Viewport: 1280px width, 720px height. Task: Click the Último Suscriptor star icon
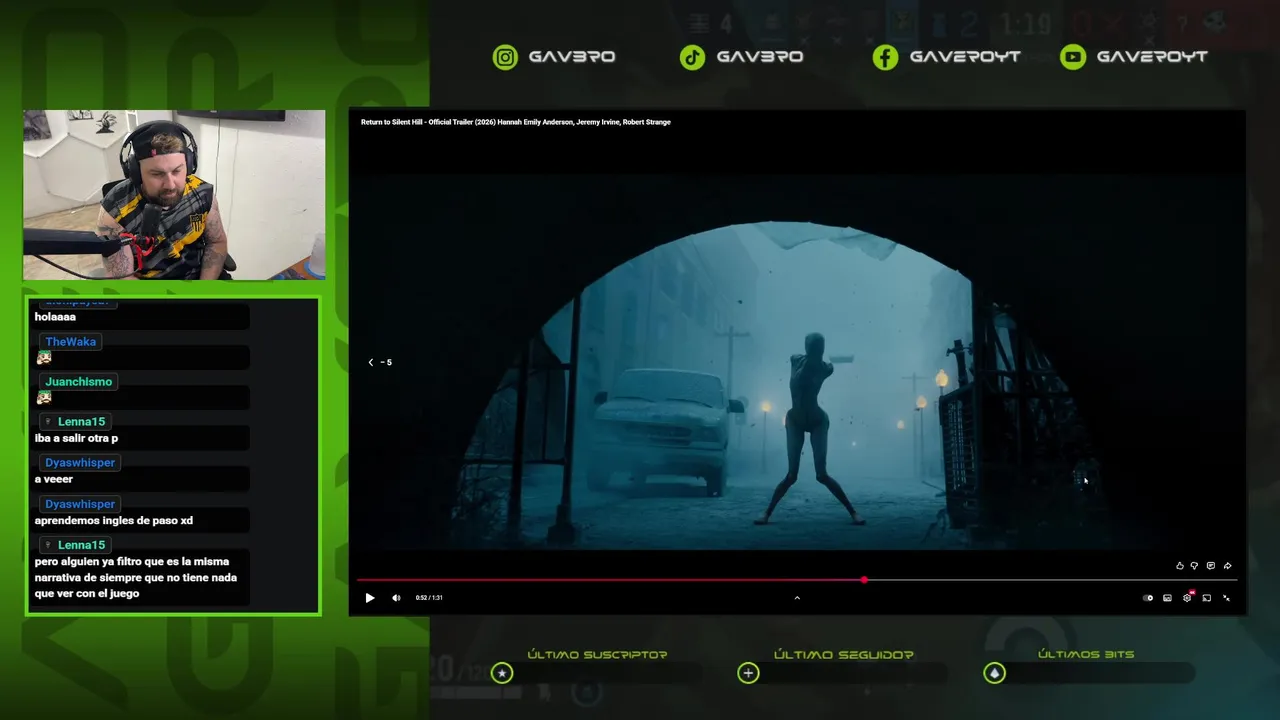point(502,673)
